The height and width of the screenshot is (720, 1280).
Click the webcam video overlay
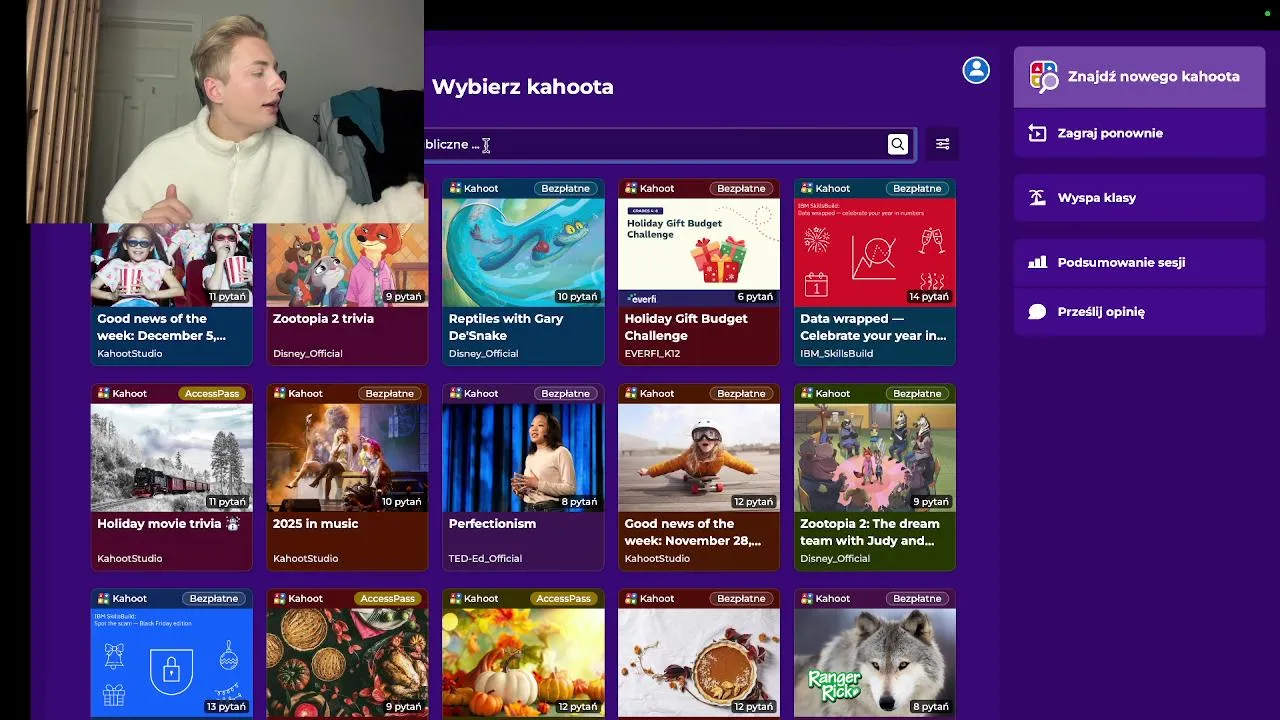point(225,111)
